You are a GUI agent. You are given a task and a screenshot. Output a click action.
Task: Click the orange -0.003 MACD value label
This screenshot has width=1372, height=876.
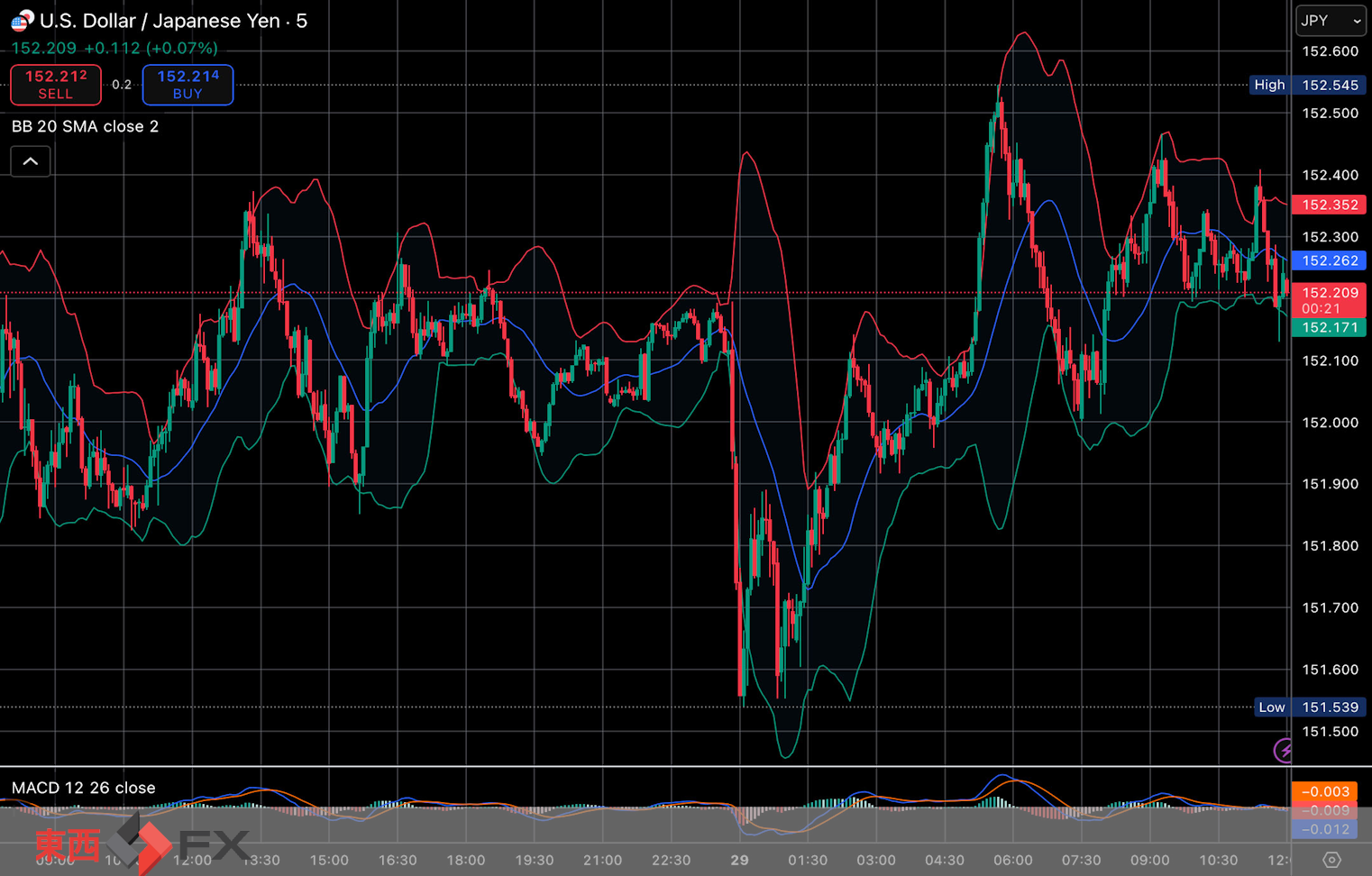point(1324,791)
